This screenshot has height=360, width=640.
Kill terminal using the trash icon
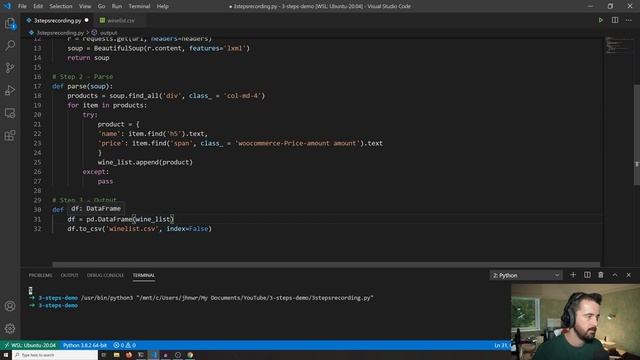pyautogui.click(x=601, y=275)
